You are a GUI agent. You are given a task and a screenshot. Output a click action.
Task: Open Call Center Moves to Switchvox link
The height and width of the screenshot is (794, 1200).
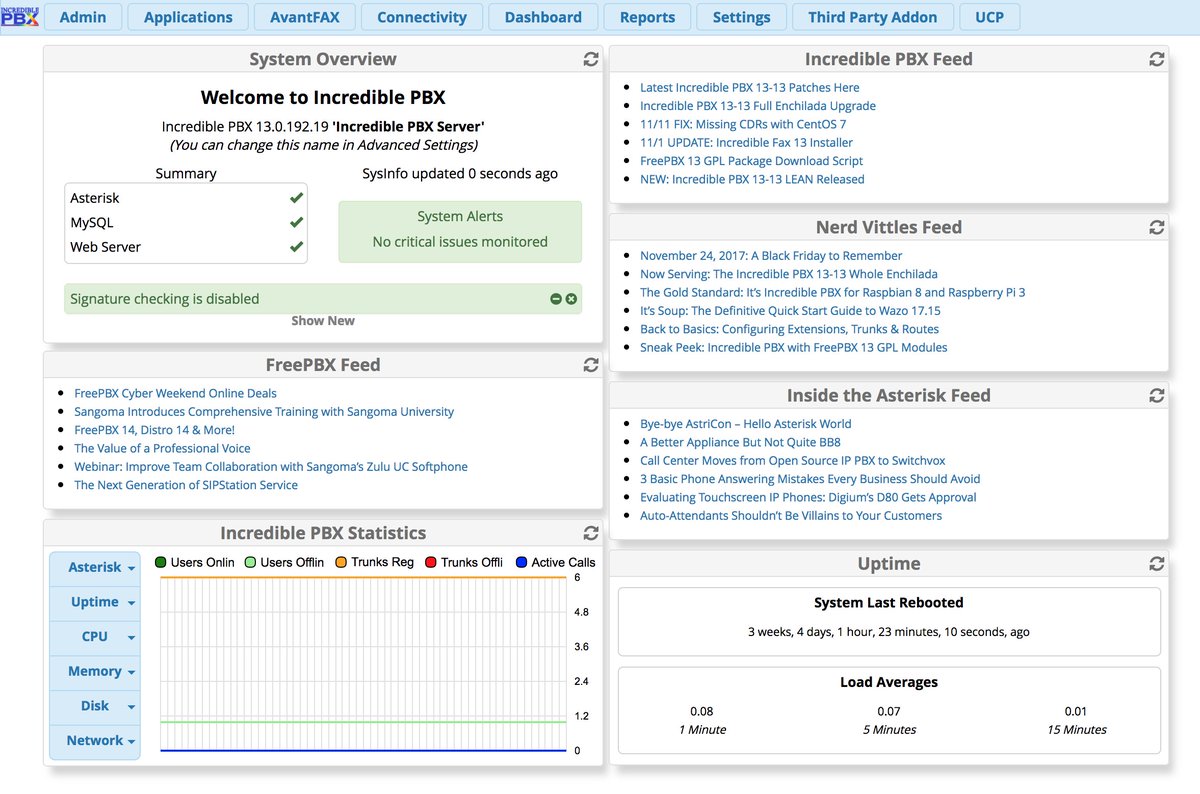pos(793,461)
